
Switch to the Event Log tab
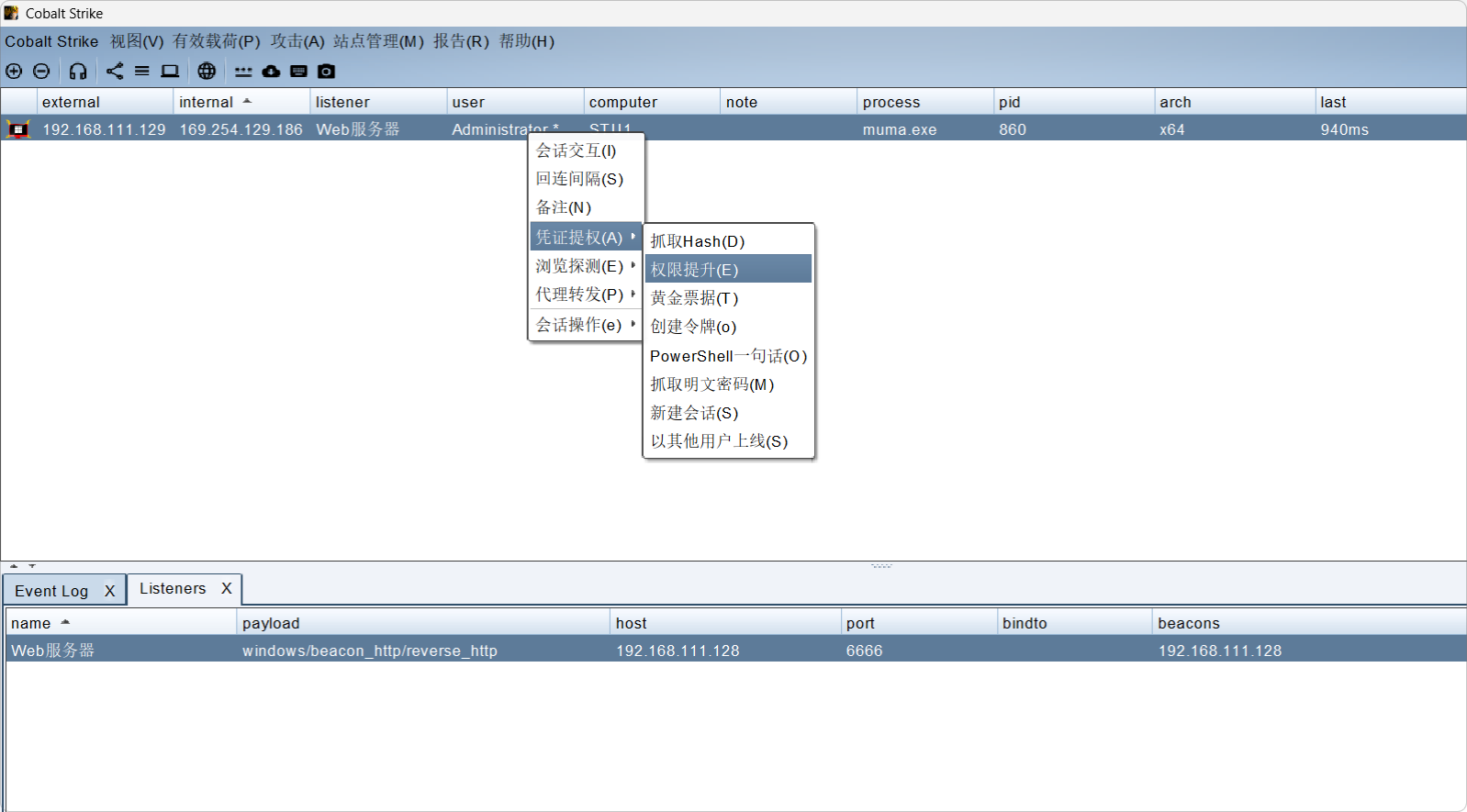tap(51, 591)
